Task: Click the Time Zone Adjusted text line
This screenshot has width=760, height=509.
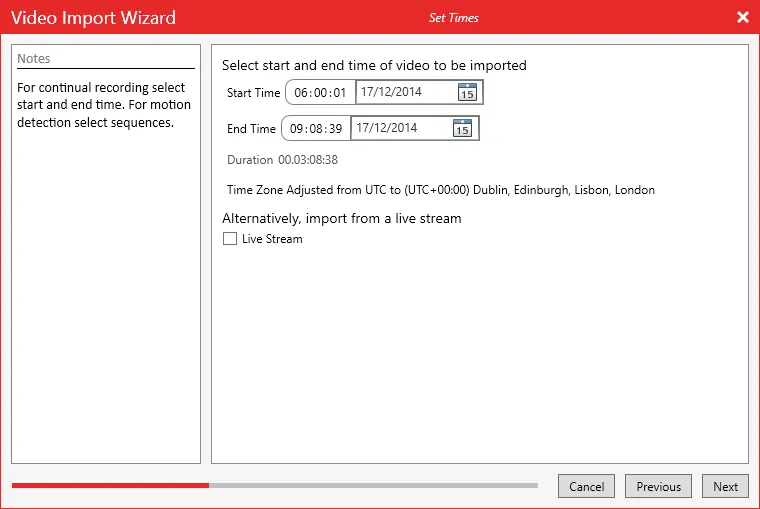Action: click(x=441, y=190)
